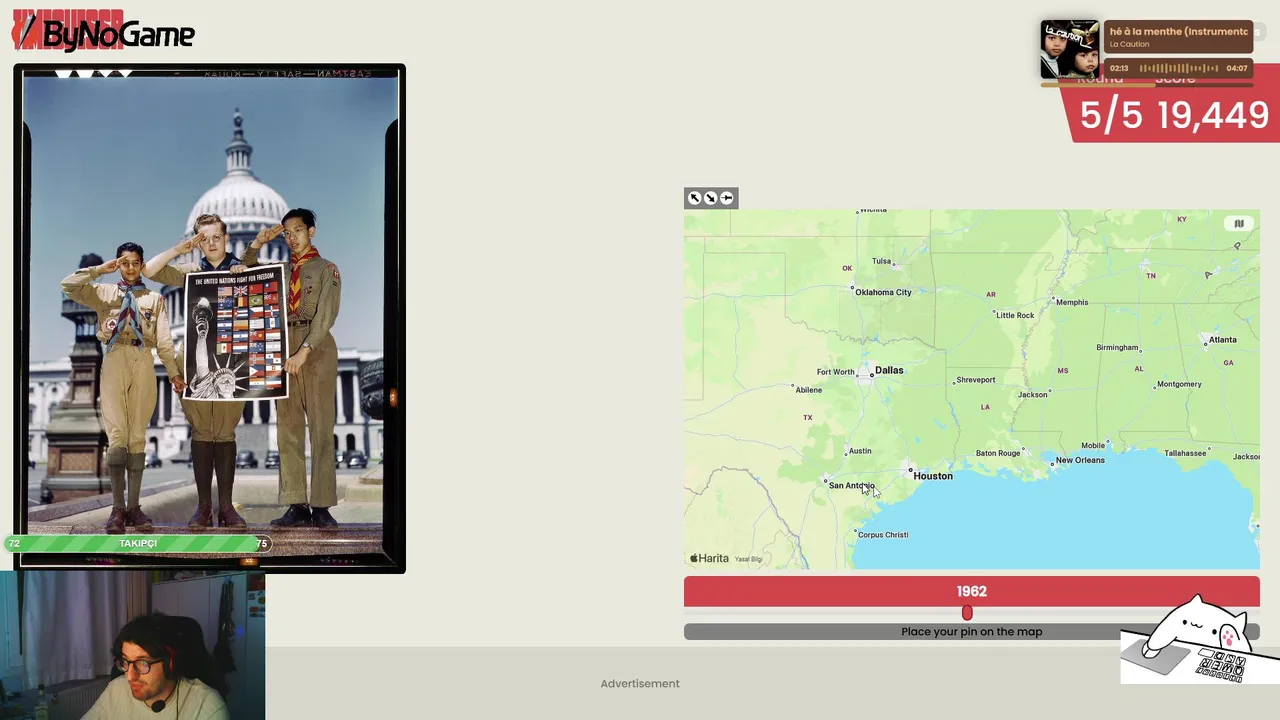Click the TAKİPÇİ follower goal bar
This screenshot has height=720, width=1280.
point(138,543)
